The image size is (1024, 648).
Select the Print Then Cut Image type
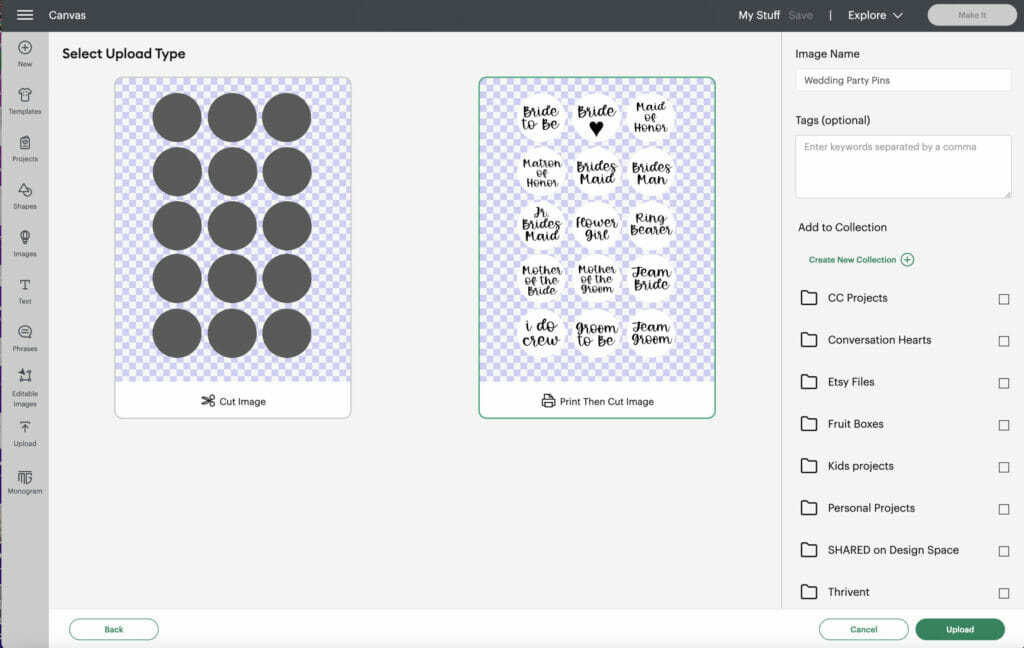click(597, 248)
